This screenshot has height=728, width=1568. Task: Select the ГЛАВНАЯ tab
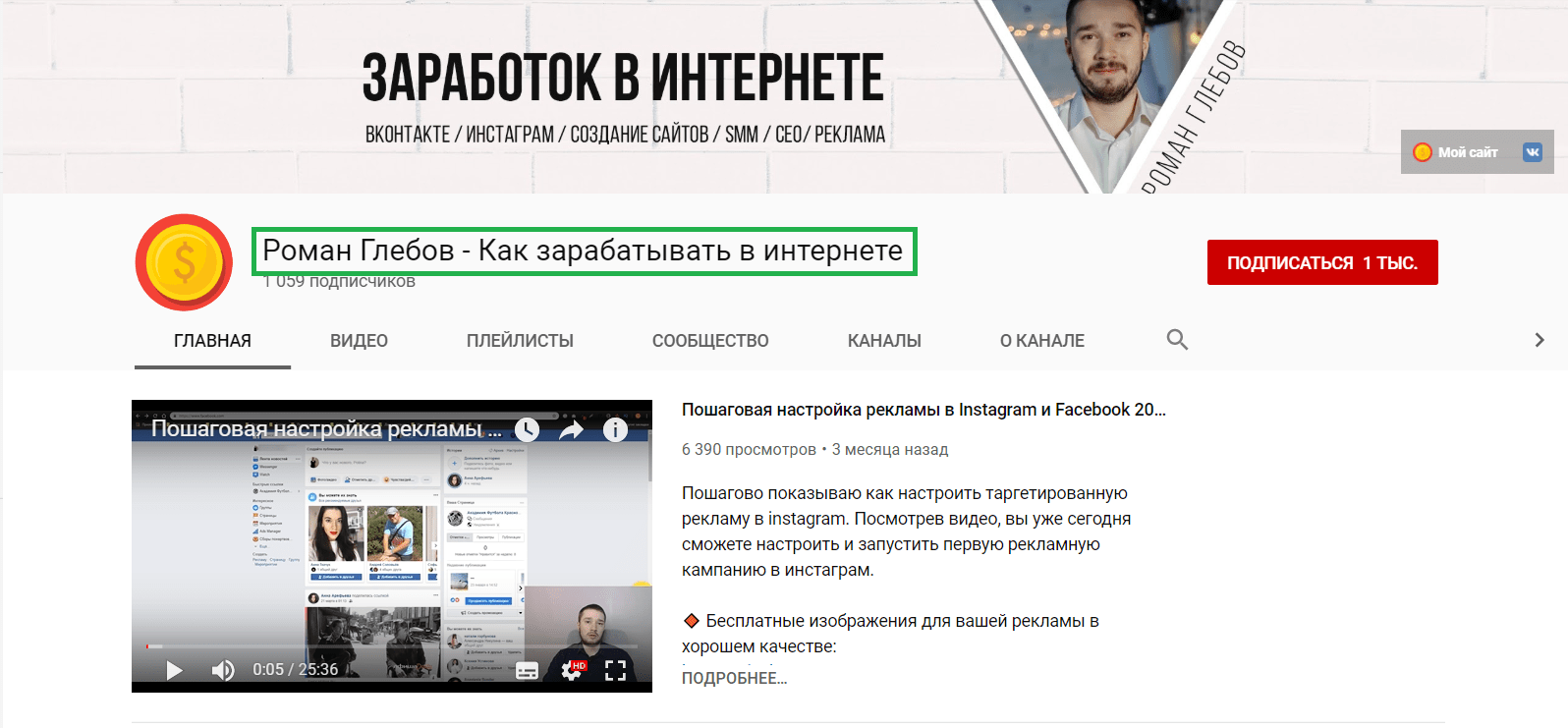[212, 341]
